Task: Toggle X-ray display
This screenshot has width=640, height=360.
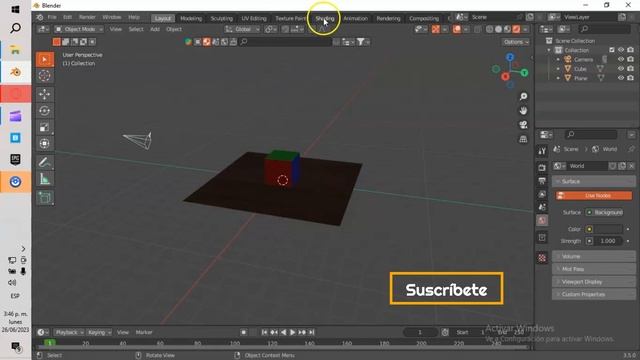Action: (478, 29)
